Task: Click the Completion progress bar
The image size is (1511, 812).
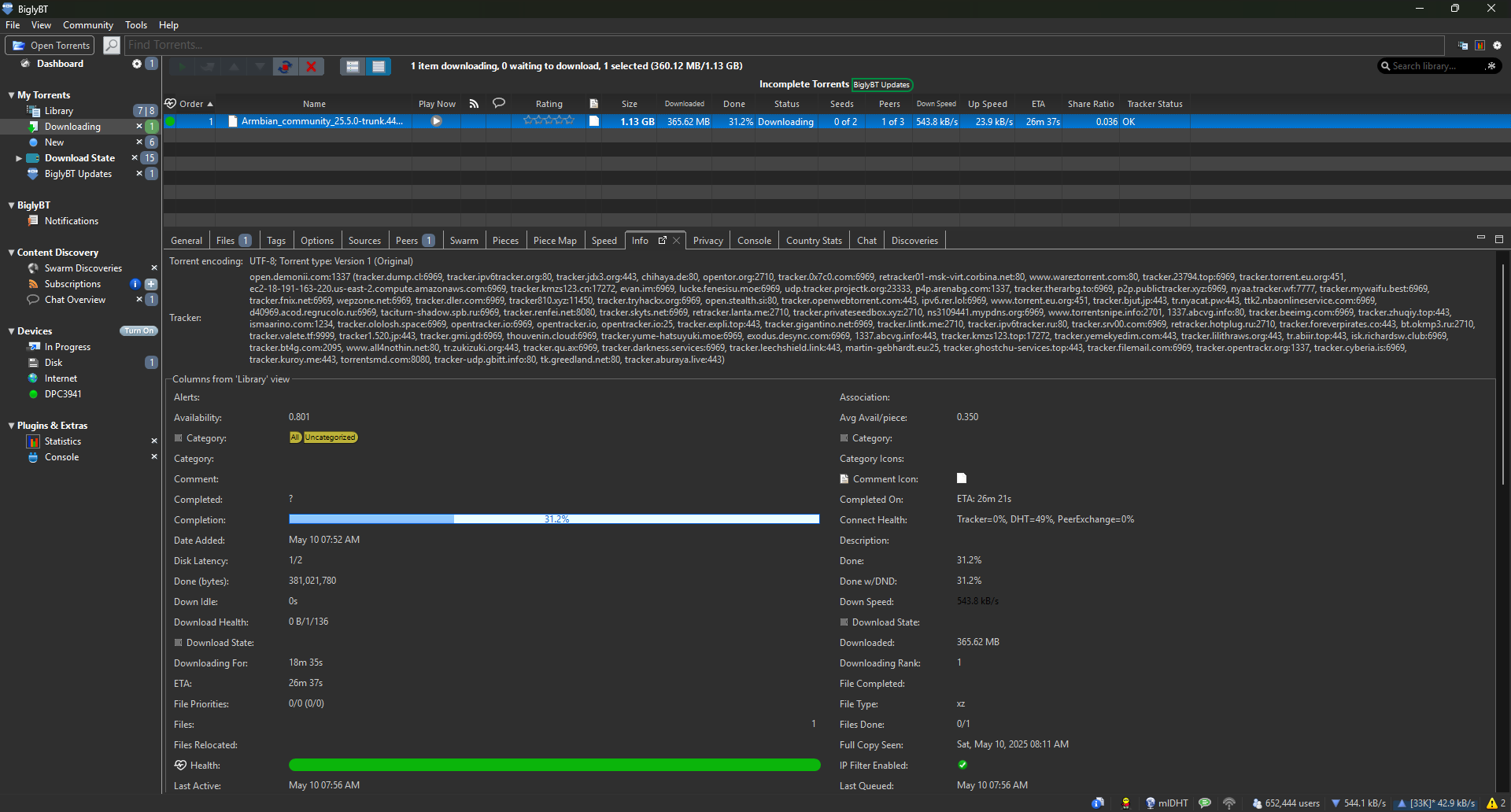Action: click(554, 519)
